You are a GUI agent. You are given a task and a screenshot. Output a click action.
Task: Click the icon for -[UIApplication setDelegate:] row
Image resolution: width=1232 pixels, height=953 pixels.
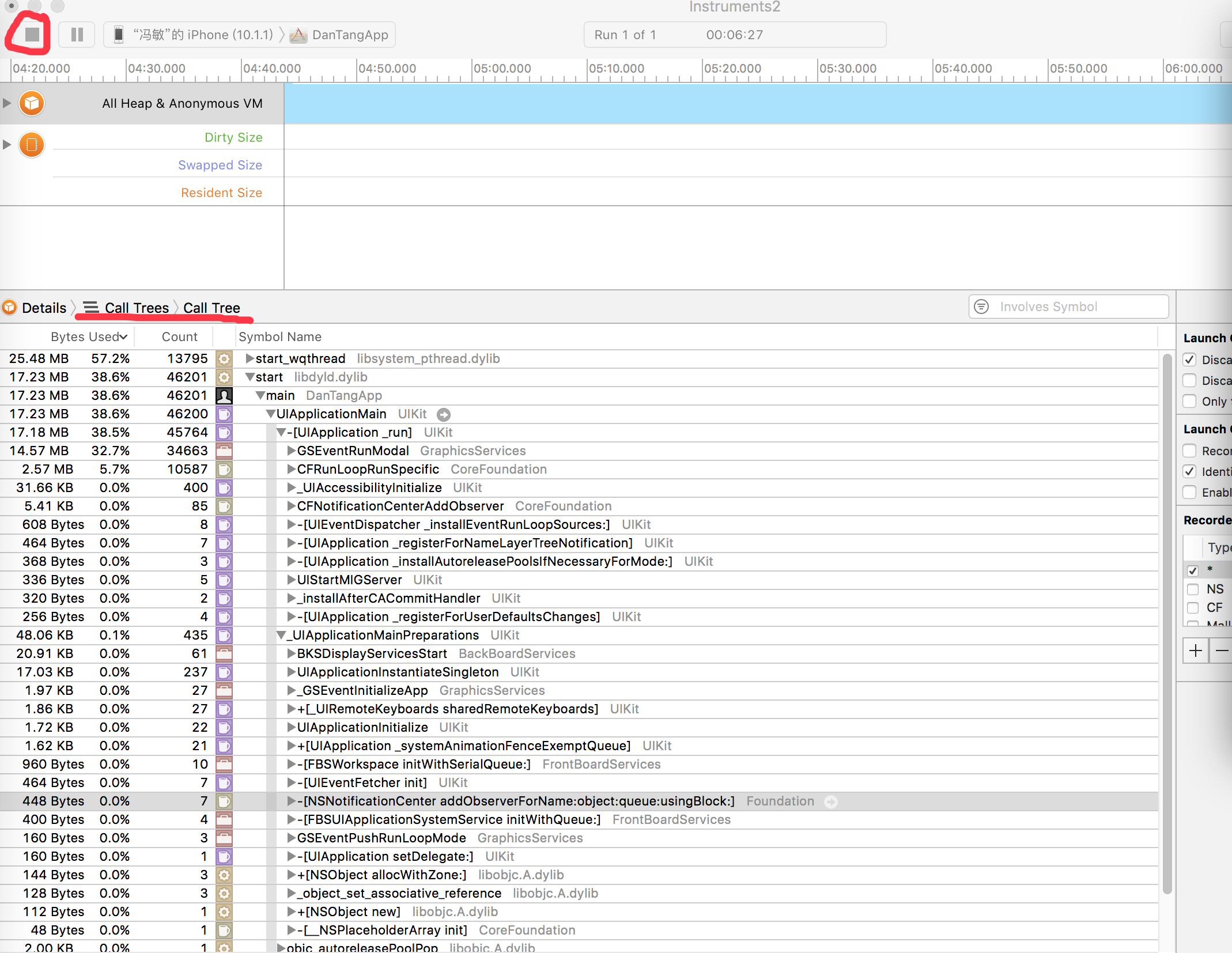click(224, 856)
